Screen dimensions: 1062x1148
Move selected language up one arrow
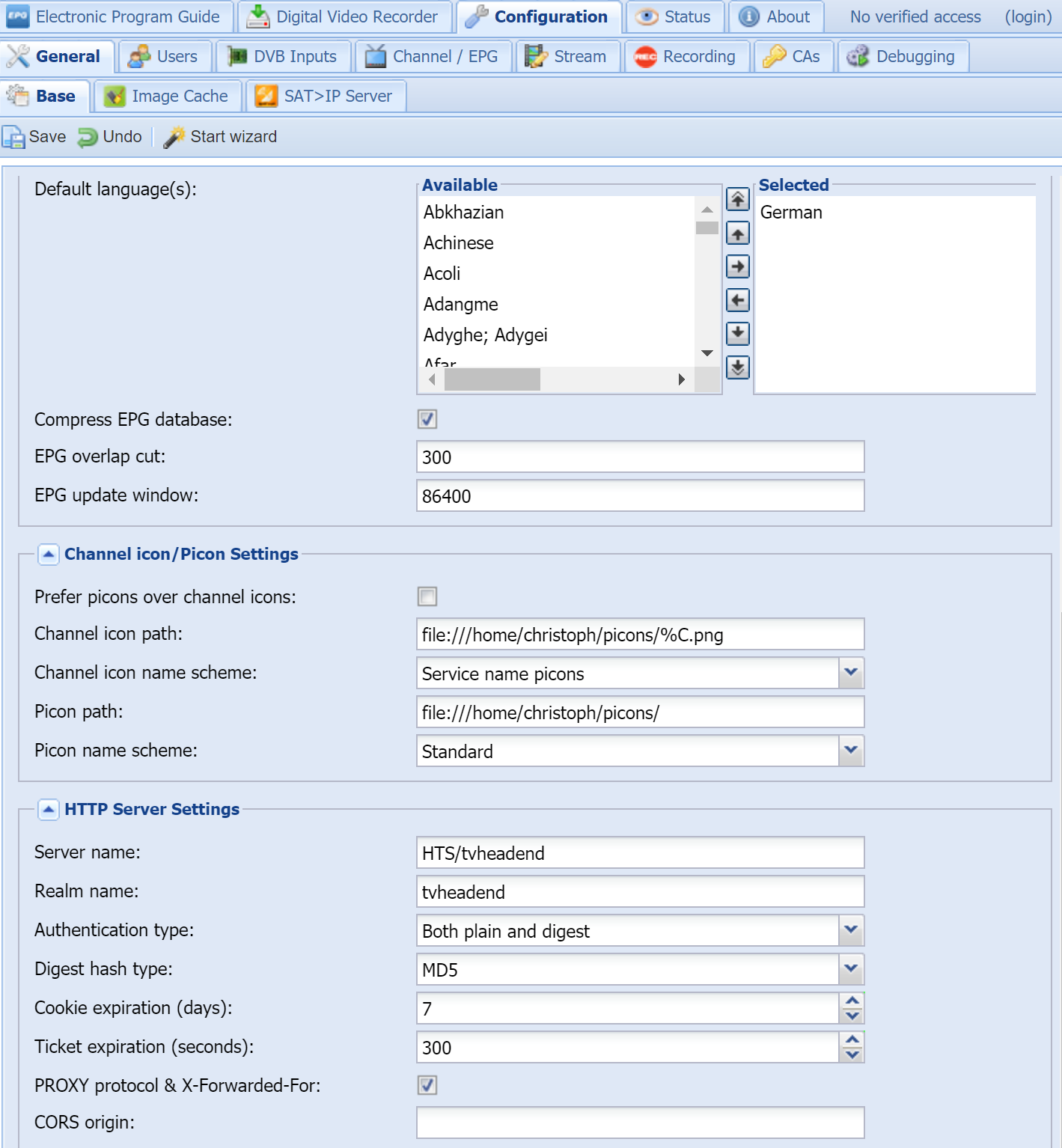coord(738,233)
